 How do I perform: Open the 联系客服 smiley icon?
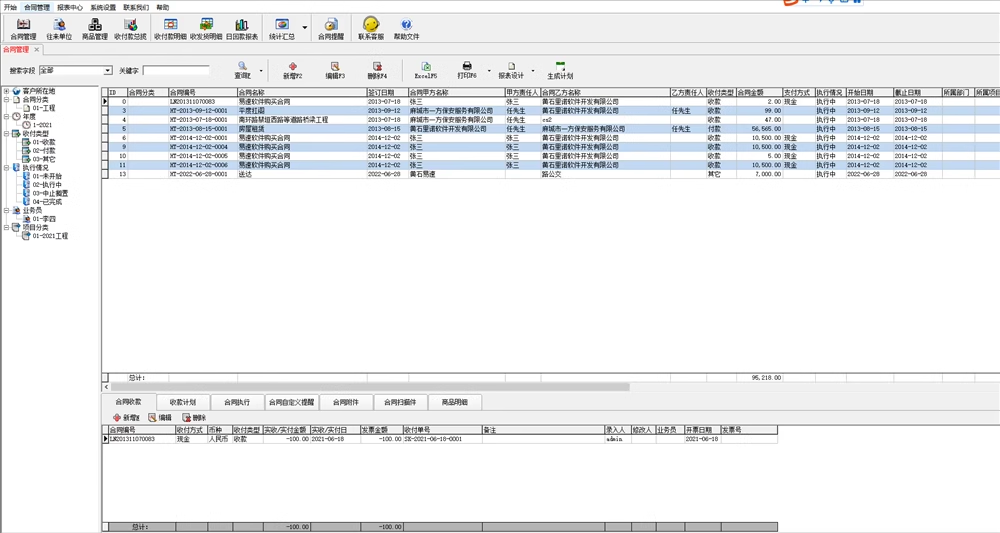(x=371, y=29)
